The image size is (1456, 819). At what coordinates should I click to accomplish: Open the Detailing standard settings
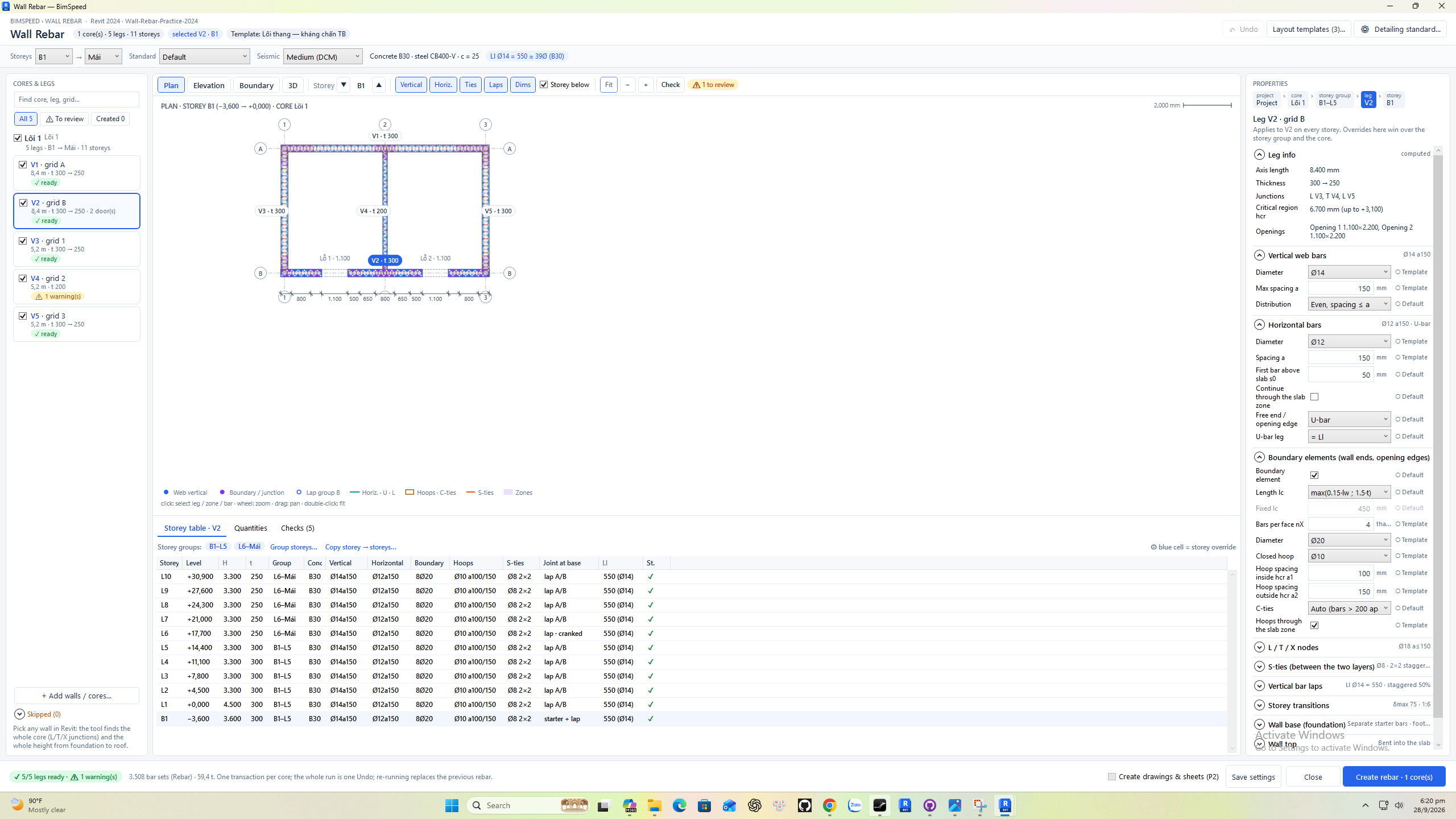(x=1400, y=29)
